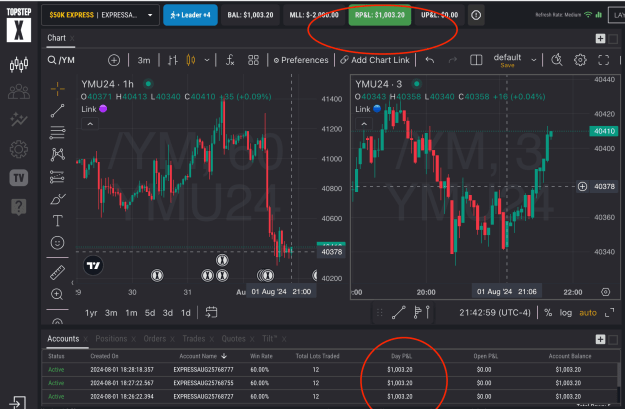Collapse the YMU24 1h legend chevron
This screenshot has height=409, width=625.
coord(90,124)
